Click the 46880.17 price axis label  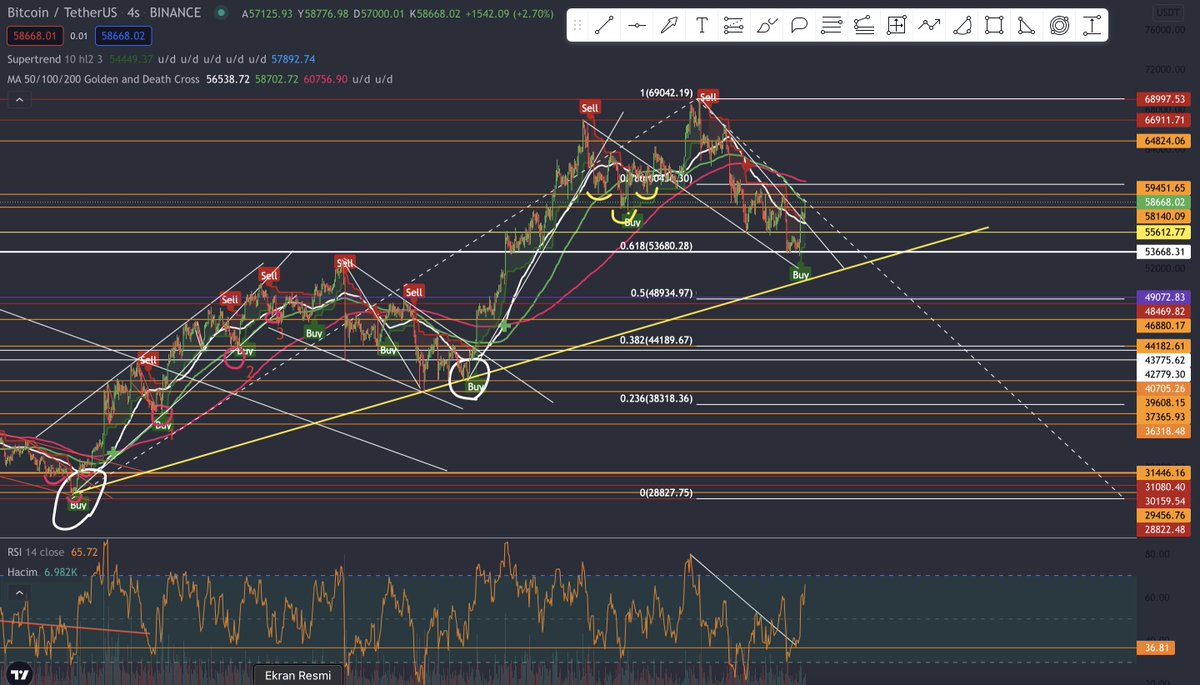tap(1166, 325)
